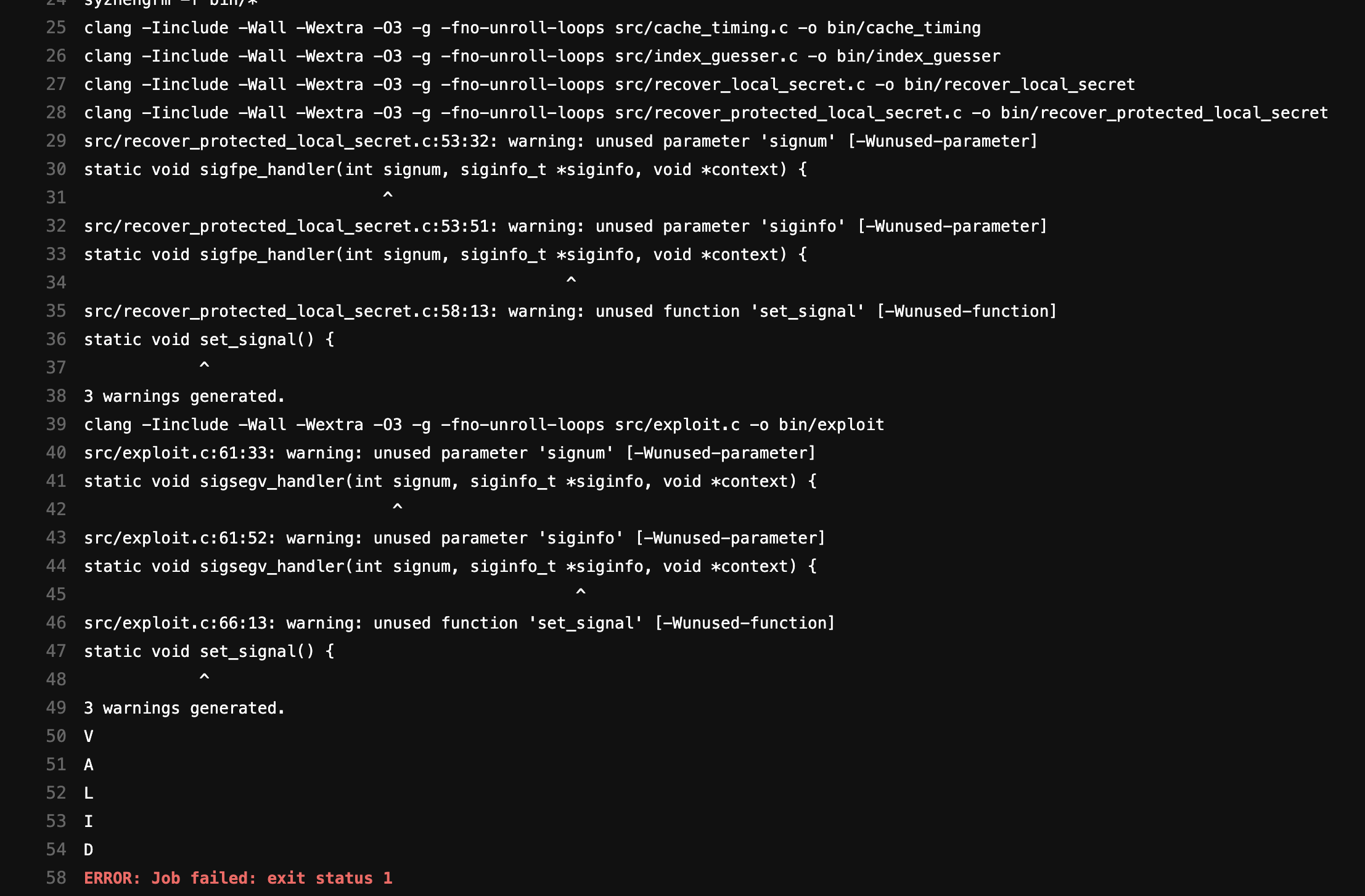Click the red "ERROR: Job failed" message
Screen dimensions: 1365x896
click(x=238, y=878)
